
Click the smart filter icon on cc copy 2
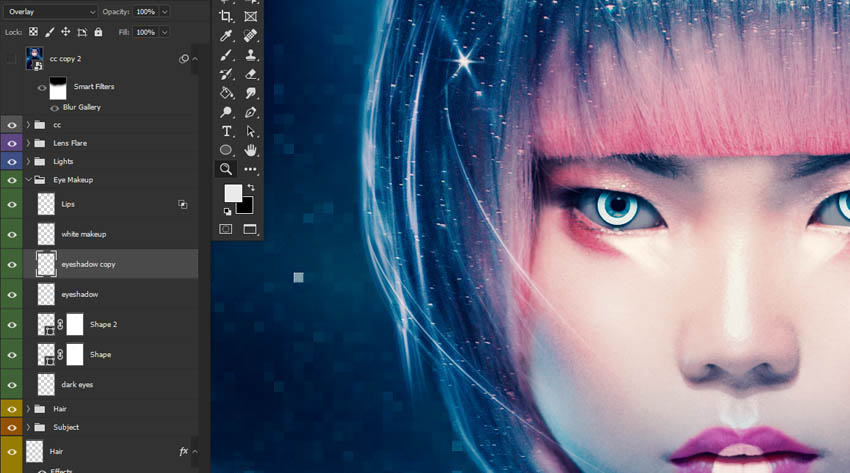click(184, 59)
